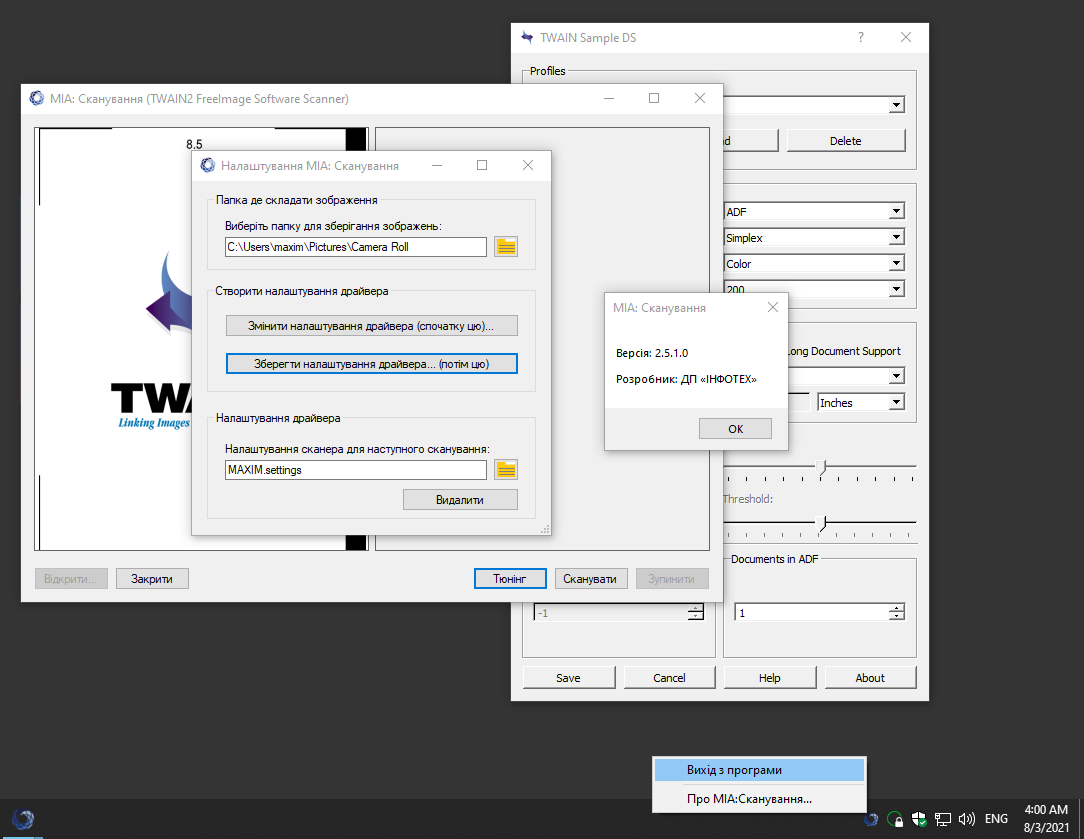
Task: Click the MIA icon in the taskbar
Action: pos(22,819)
